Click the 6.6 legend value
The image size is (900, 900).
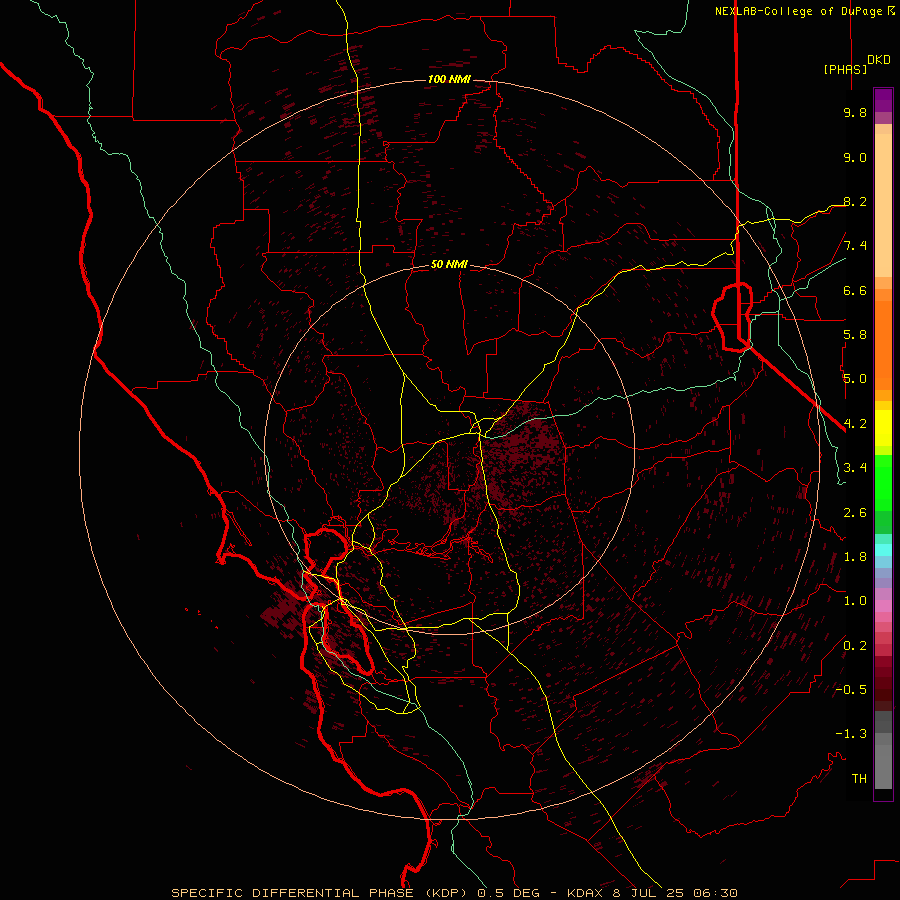(x=855, y=290)
